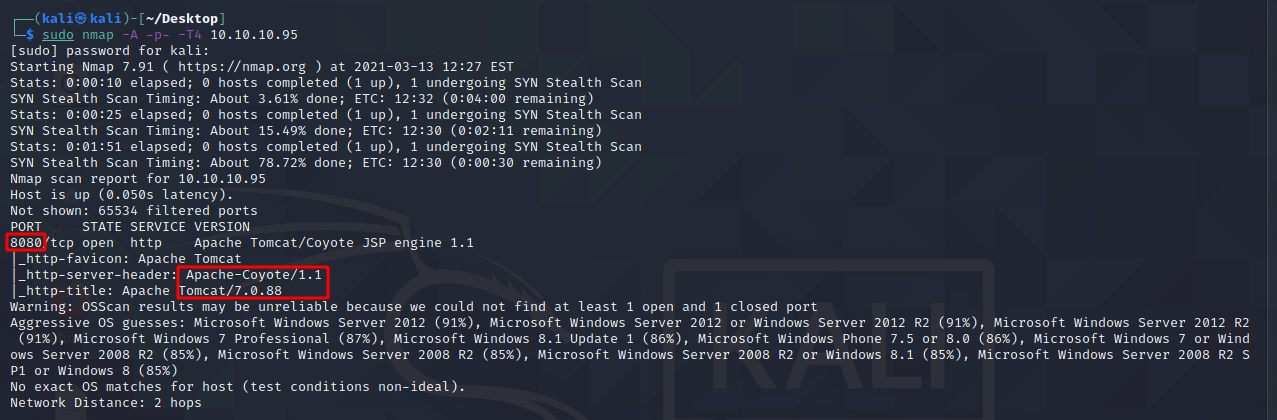Click the 'Host is up (0.050s latency)' line
This screenshot has width=1277, height=420.
[x=121, y=195]
